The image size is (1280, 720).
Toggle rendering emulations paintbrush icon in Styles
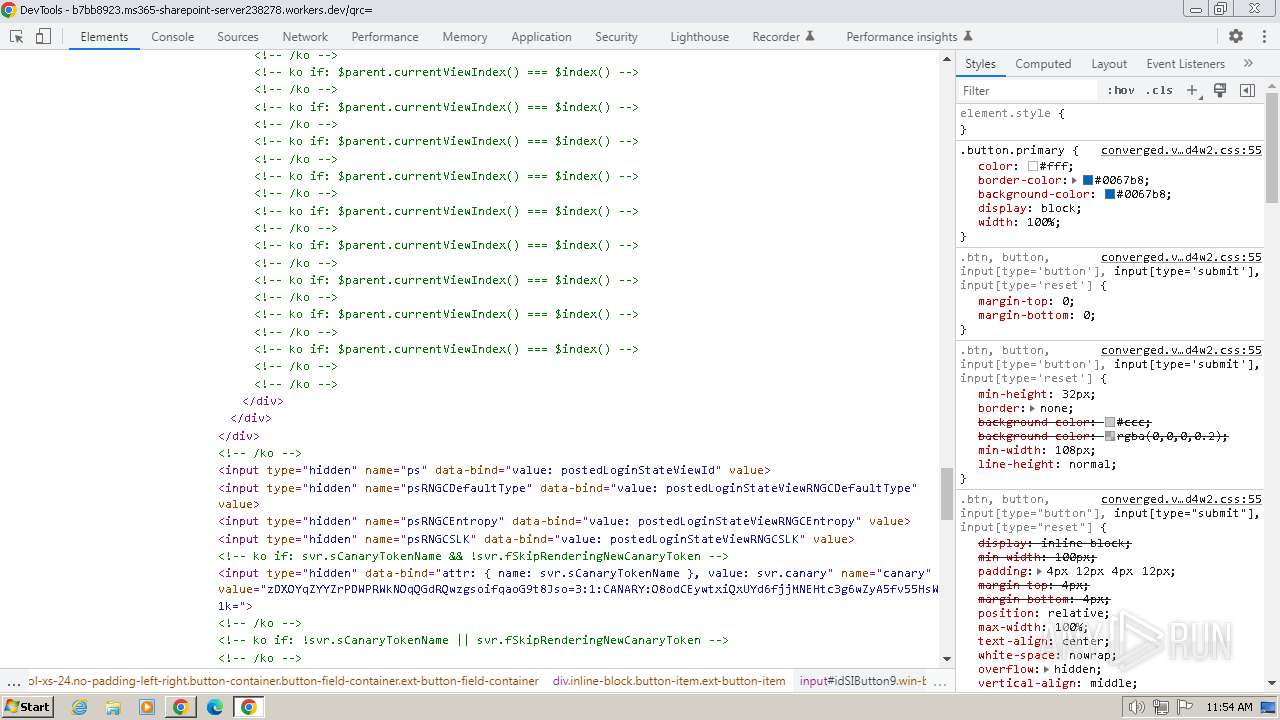coord(1220,90)
